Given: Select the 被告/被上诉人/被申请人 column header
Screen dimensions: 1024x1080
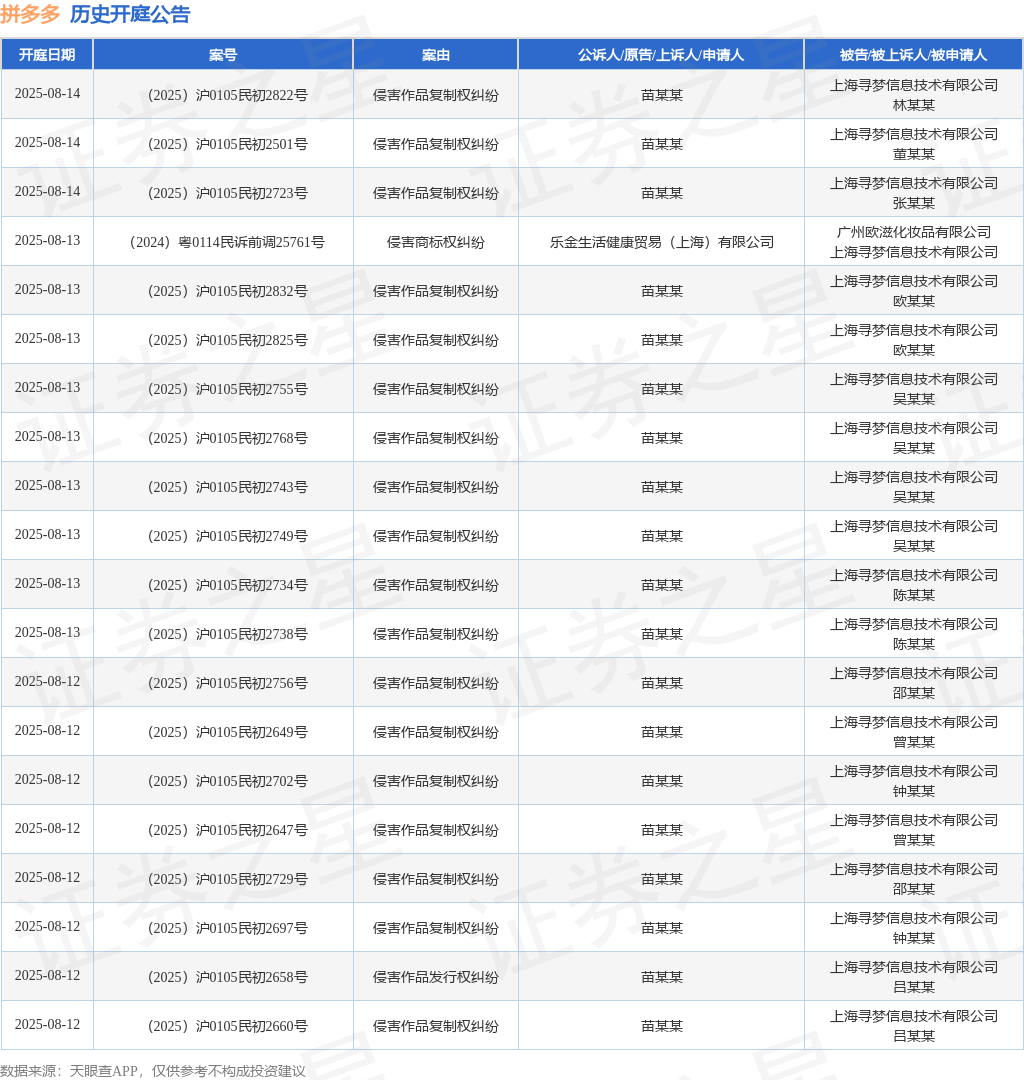Looking at the screenshot, I should 913,55.
